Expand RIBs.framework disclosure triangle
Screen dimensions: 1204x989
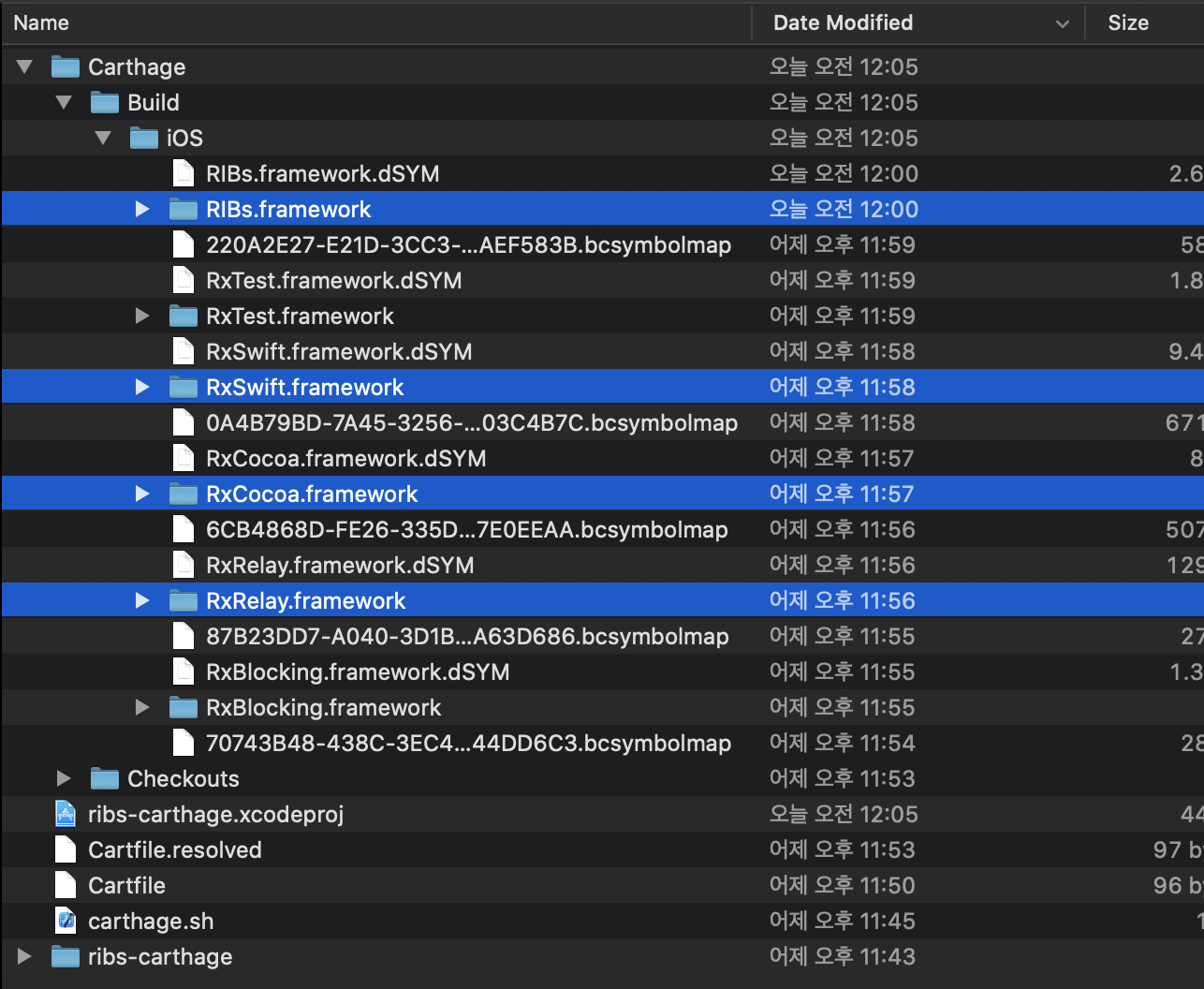point(142,209)
